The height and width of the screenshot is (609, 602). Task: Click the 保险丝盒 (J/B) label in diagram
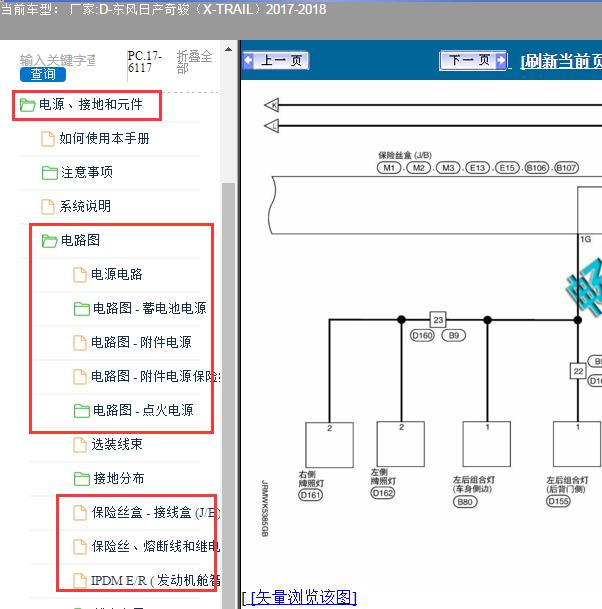pyautogui.click(x=405, y=155)
